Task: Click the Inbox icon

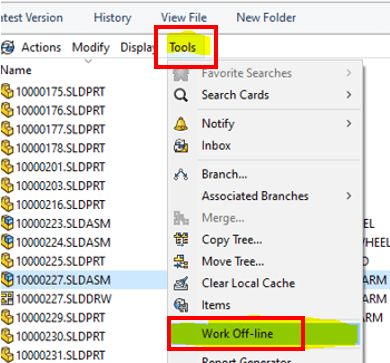Action: click(x=181, y=146)
